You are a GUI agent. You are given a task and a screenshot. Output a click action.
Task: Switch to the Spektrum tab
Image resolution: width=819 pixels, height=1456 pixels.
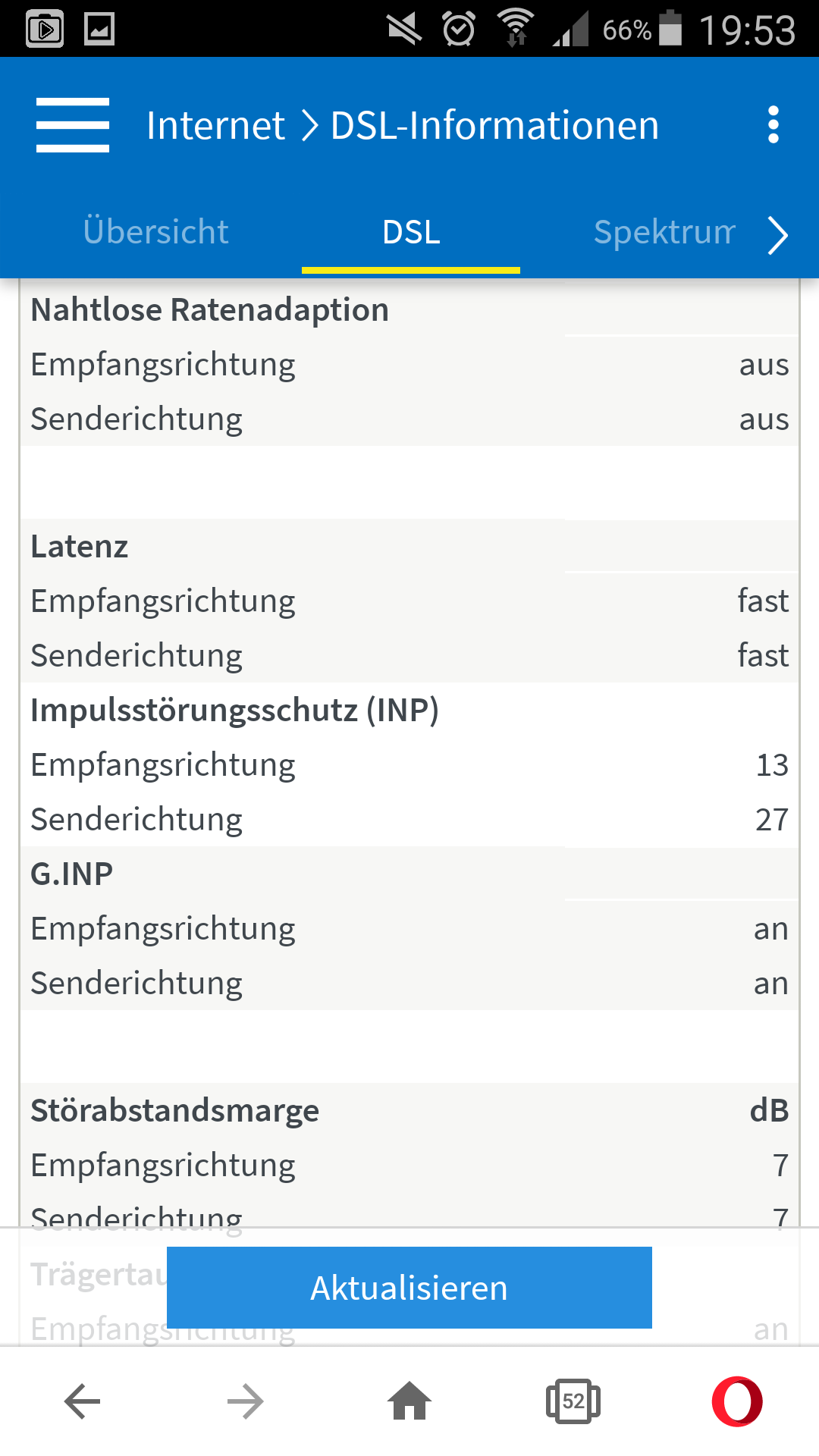(664, 232)
